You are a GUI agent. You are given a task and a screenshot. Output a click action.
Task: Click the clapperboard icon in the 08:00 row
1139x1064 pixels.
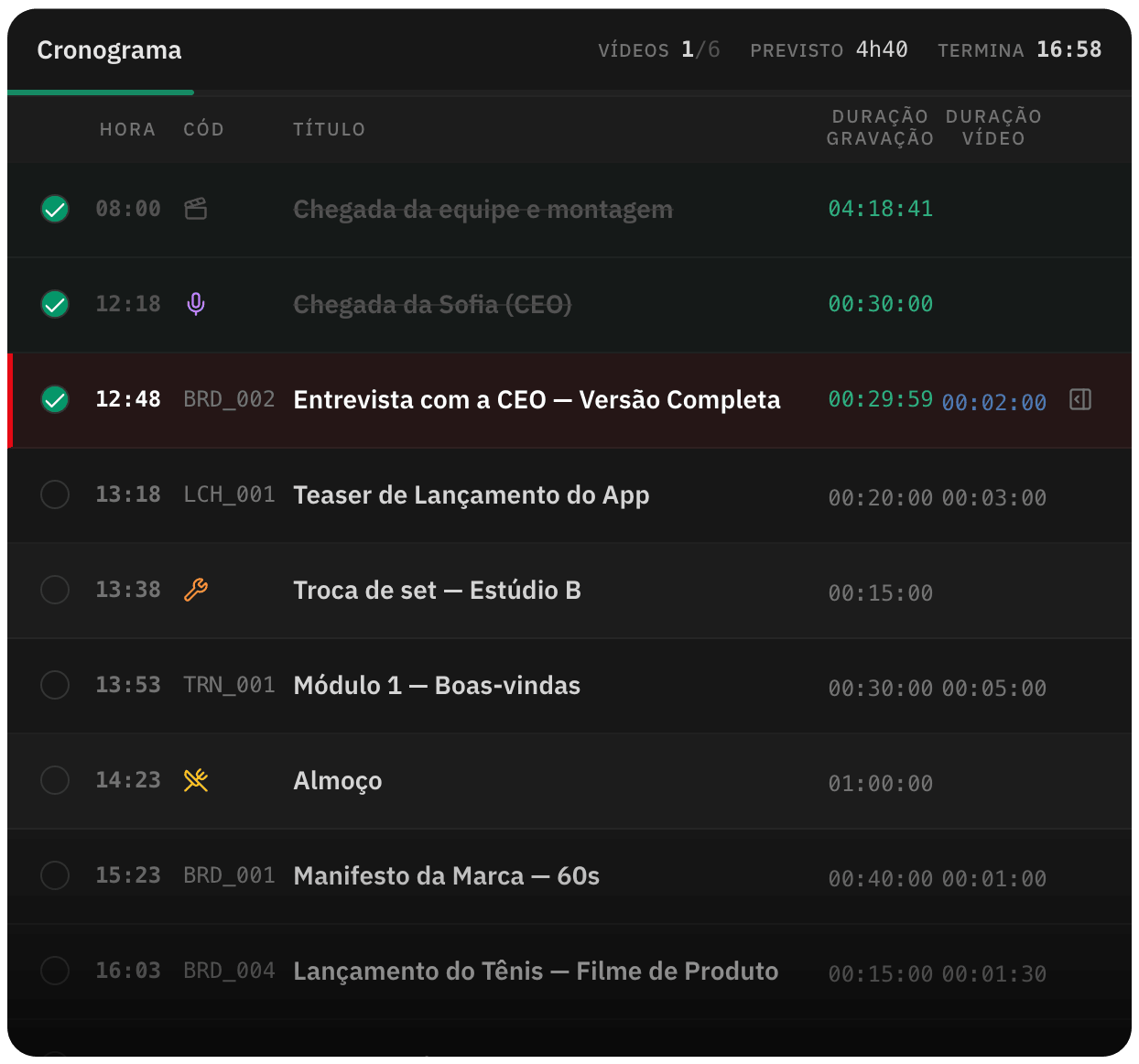(196, 209)
